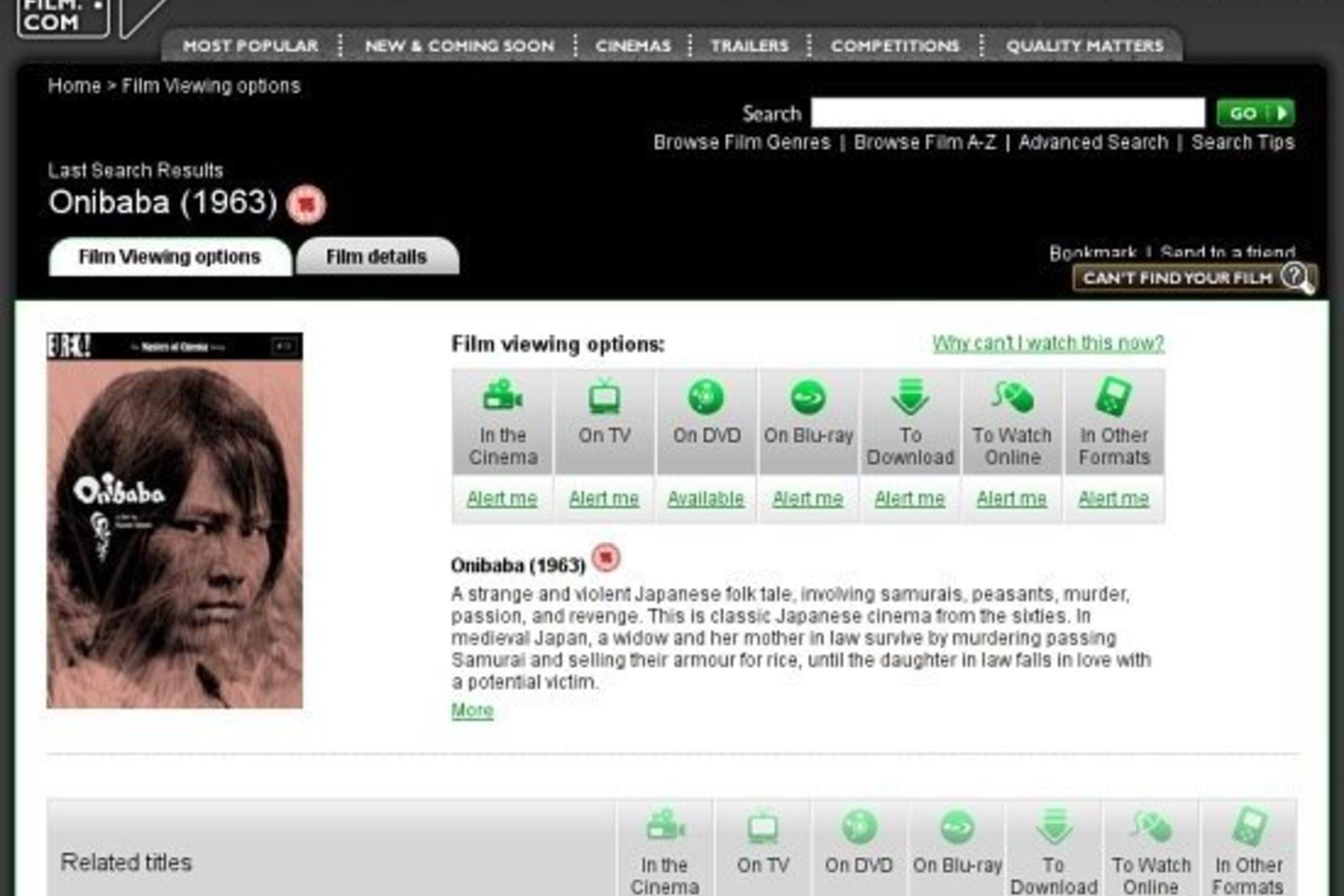Screen dimensions: 1344x896
Task: Click the red badge next to the synopsis title
Action: (606, 558)
